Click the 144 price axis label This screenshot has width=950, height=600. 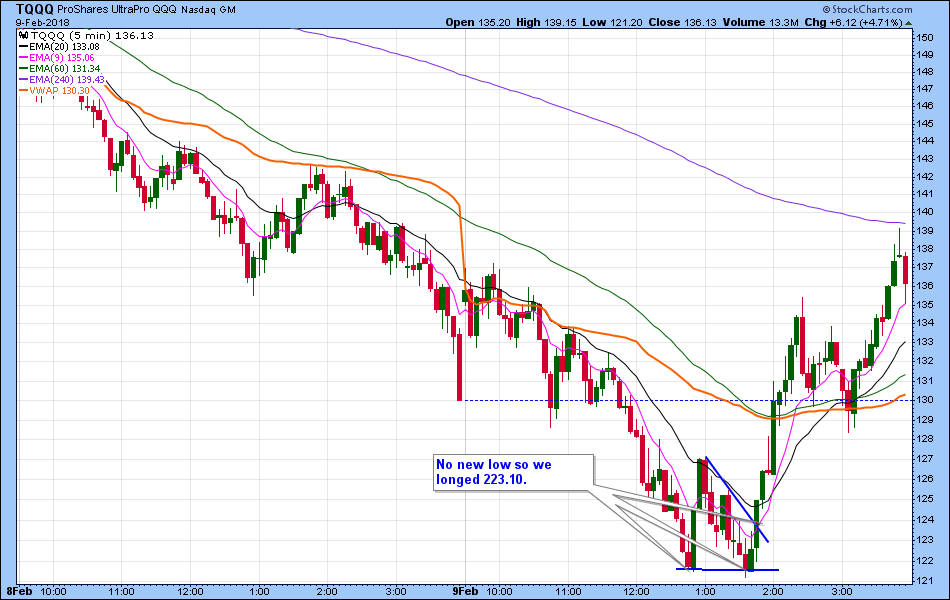pos(925,141)
